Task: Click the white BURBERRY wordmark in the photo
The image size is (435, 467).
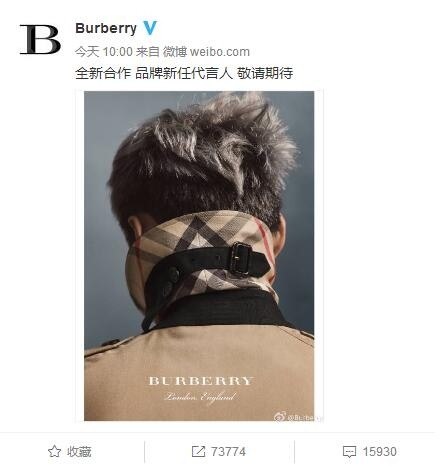Action: pyautogui.click(x=201, y=381)
